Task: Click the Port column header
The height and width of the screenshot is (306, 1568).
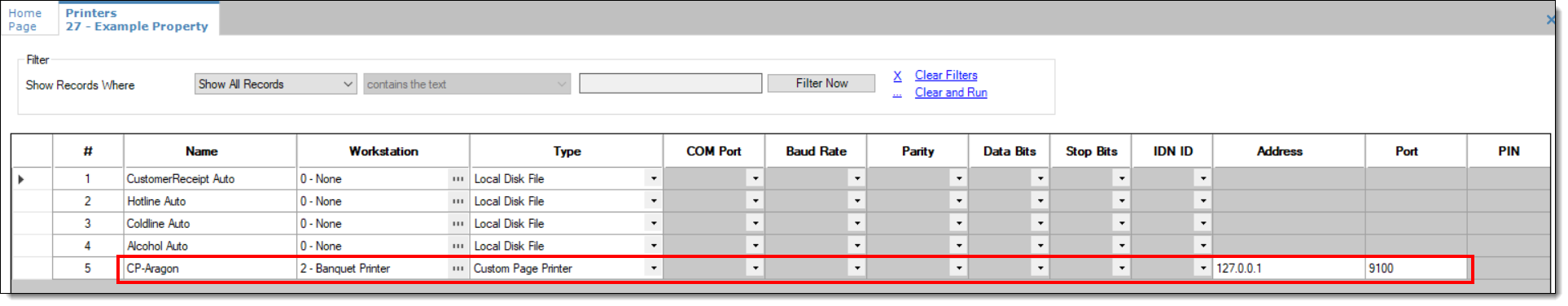Action: point(1416,151)
